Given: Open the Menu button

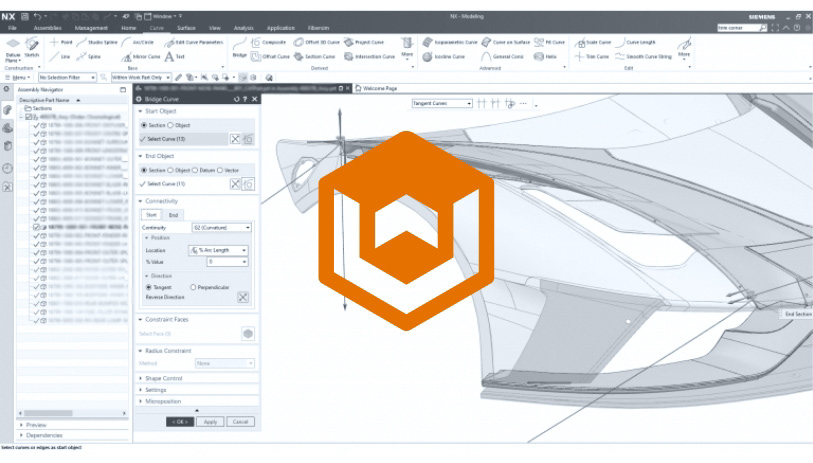Looking at the screenshot, I should click(x=18, y=77).
